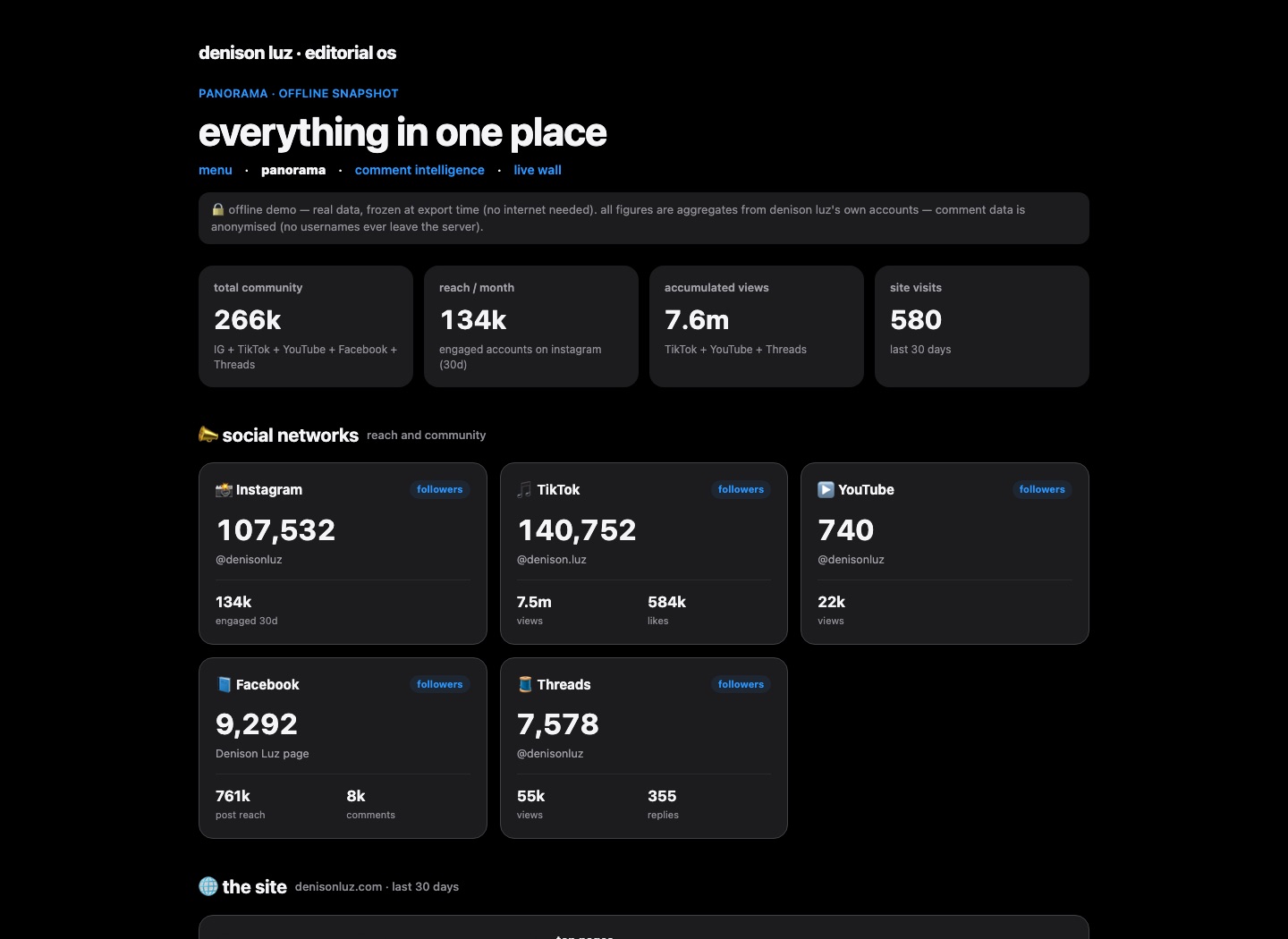
Task: Click the Facebook book icon
Action: (x=224, y=685)
